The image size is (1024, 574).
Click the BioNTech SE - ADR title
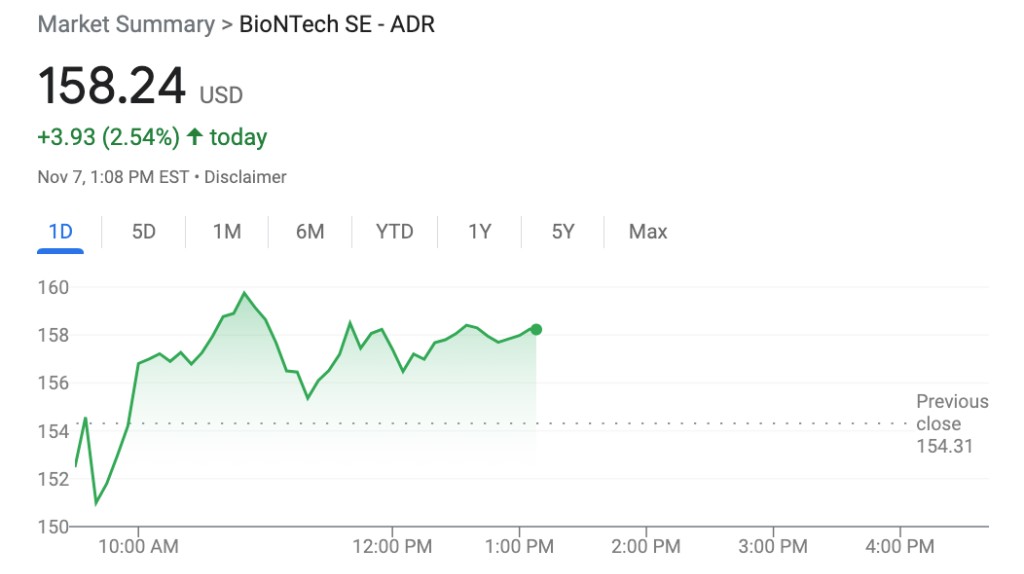coord(337,24)
